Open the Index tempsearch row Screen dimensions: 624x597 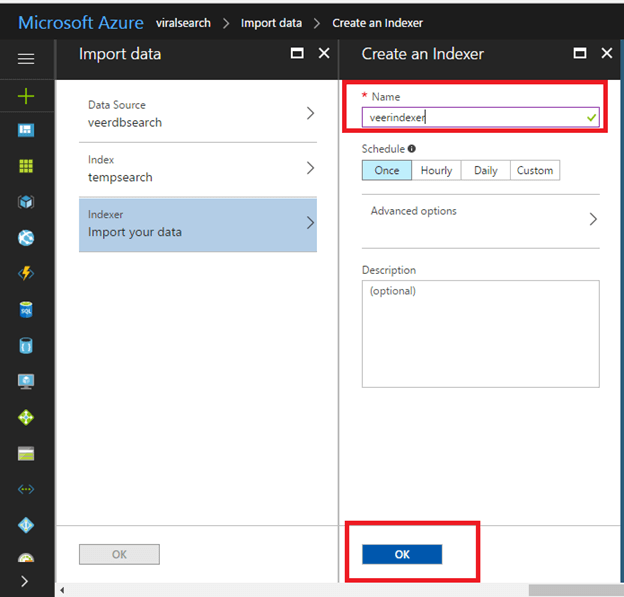pos(198,169)
